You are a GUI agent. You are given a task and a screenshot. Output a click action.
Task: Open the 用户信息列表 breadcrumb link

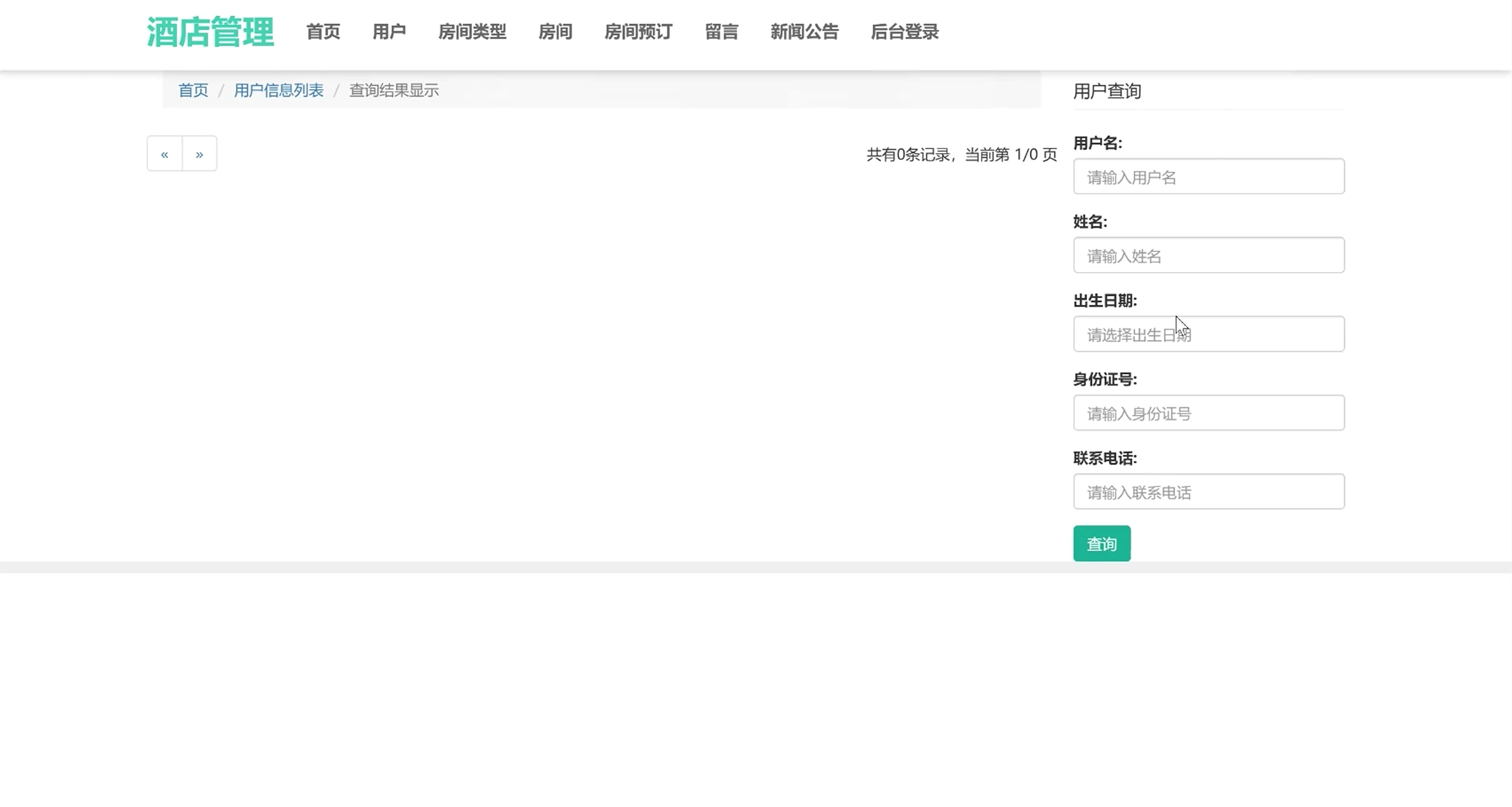(278, 91)
